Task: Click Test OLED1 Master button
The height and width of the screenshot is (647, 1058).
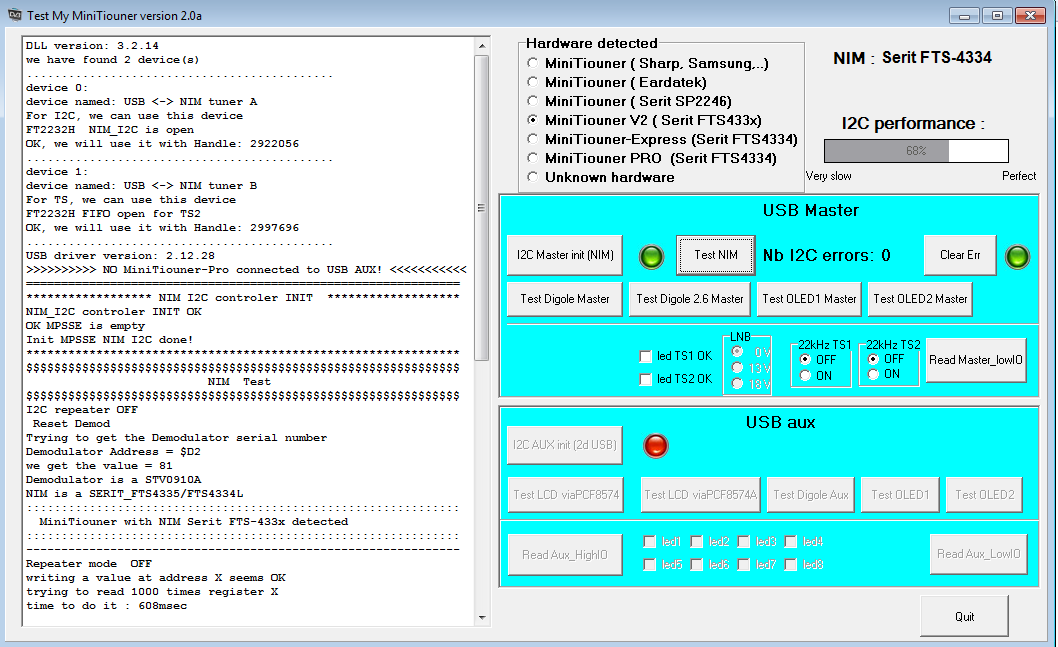Action: 809,299
